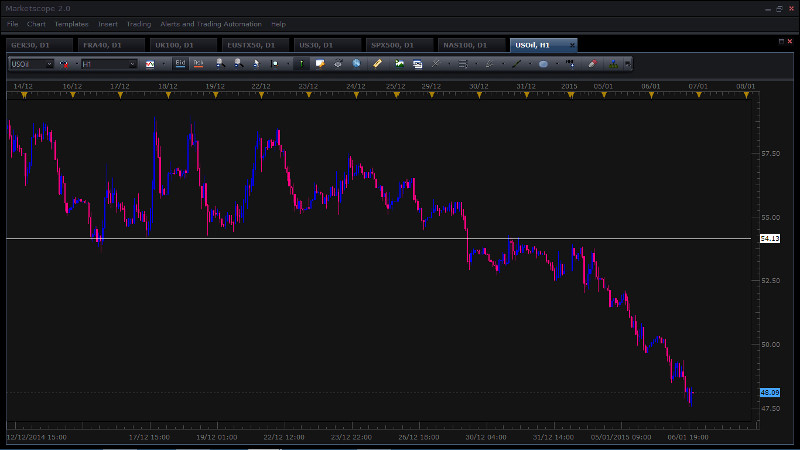Select the trend line drawing tool
This screenshot has height=450, width=800.
516,64
